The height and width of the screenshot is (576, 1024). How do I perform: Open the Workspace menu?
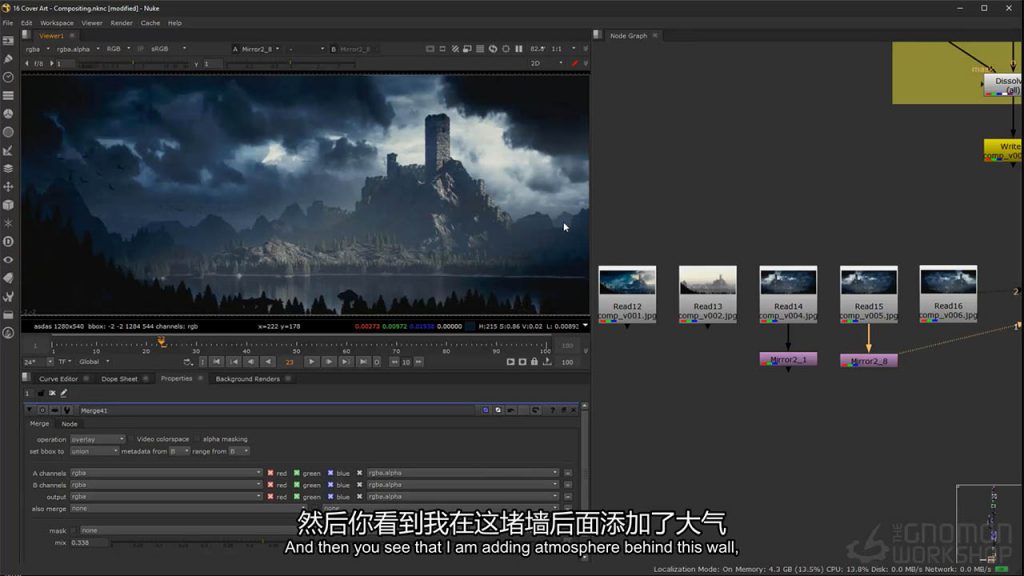coord(57,23)
